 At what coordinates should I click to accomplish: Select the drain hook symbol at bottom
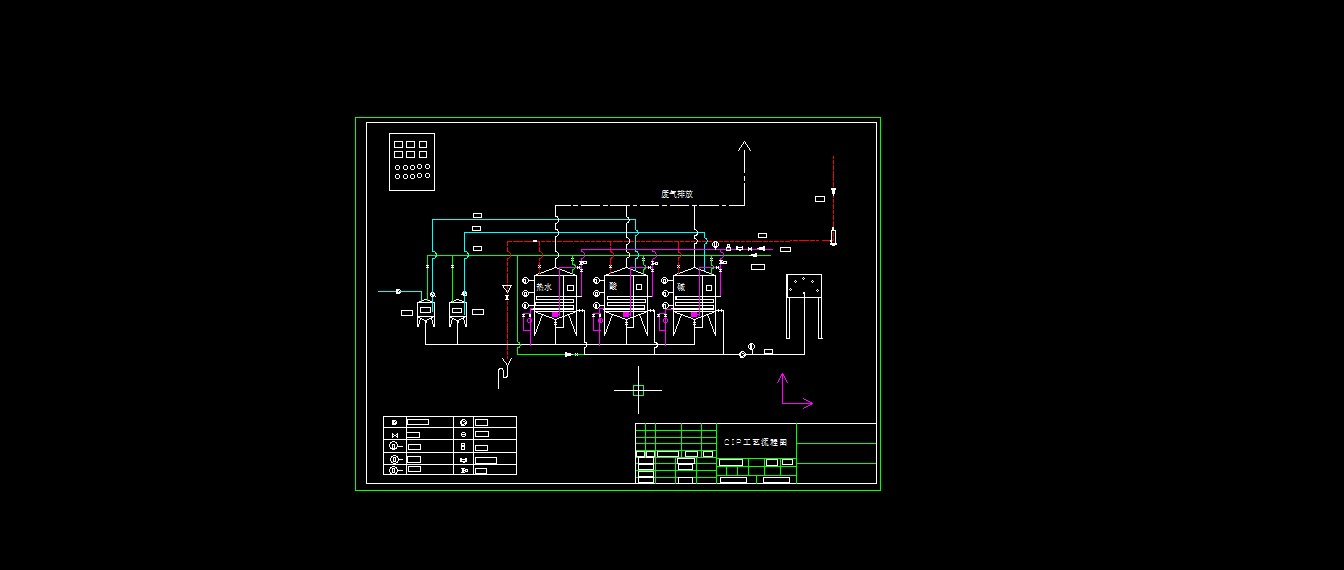pyautogui.click(x=504, y=375)
